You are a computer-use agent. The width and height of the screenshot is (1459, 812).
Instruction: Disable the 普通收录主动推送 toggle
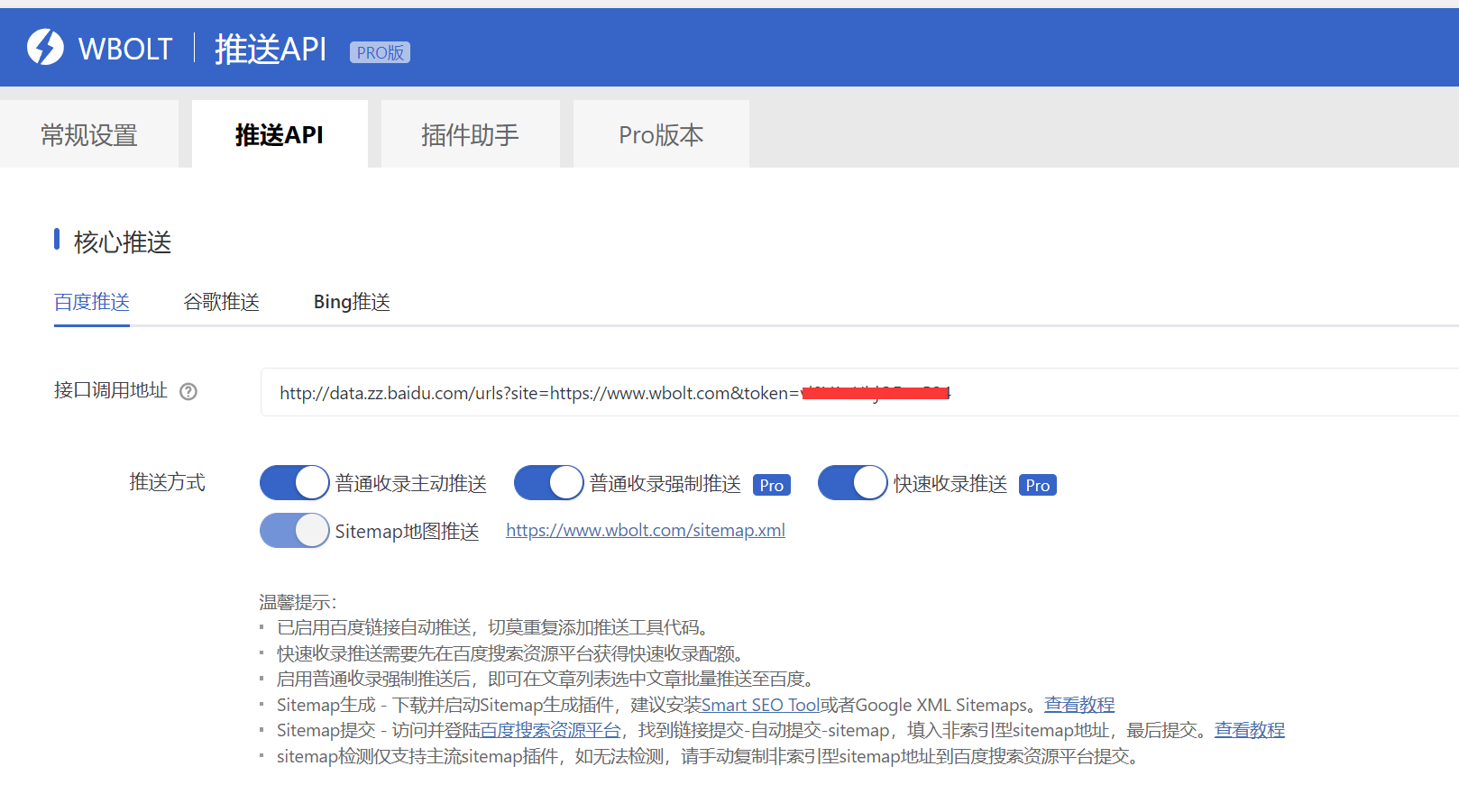pos(293,482)
